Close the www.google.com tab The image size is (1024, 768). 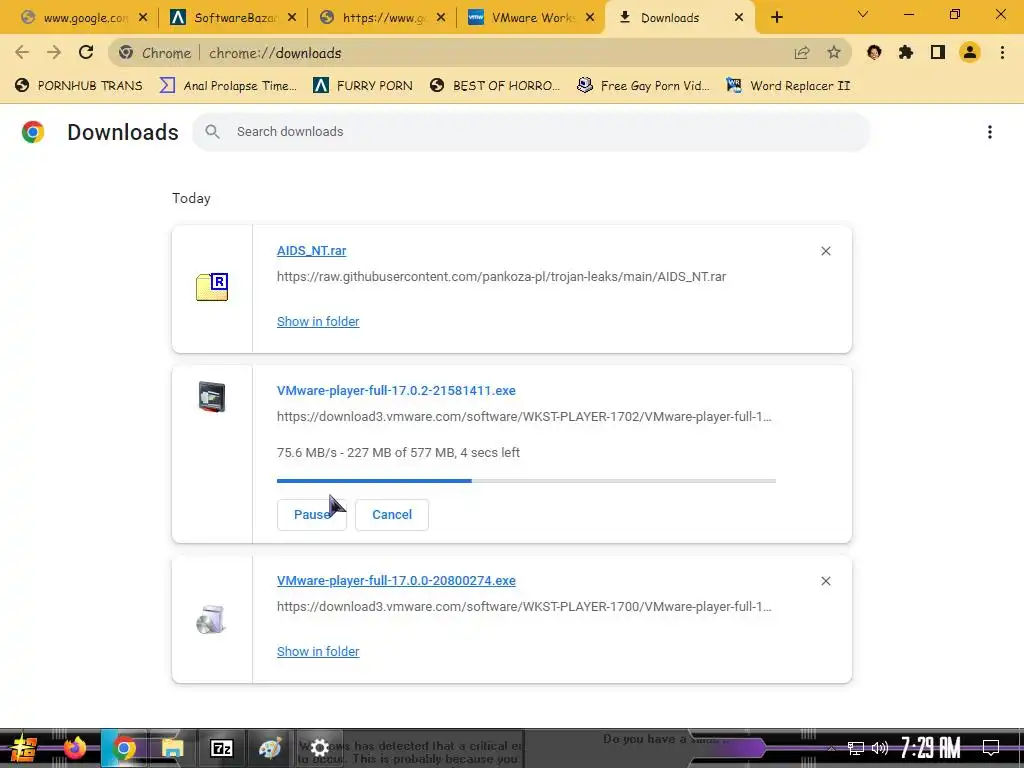tap(143, 18)
